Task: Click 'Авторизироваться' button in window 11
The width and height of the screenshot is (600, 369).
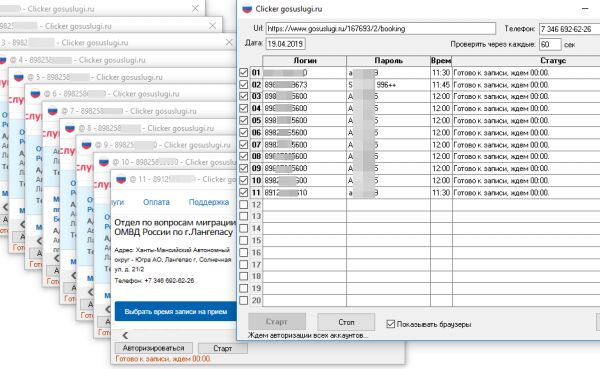Action: [x=153, y=348]
